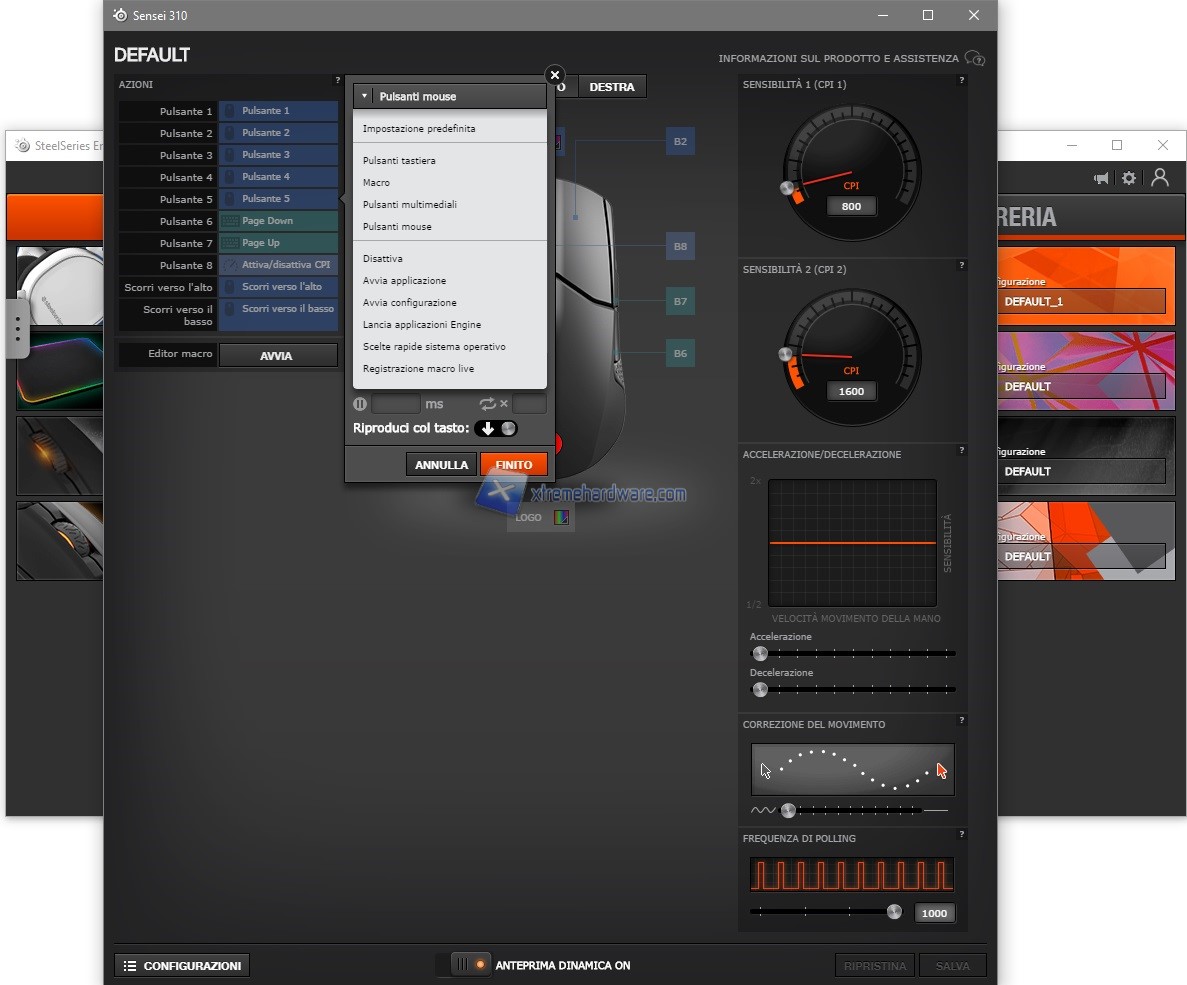Toggle the Riproduci col tasto switch
This screenshot has width=1187, height=985.
point(496,428)
